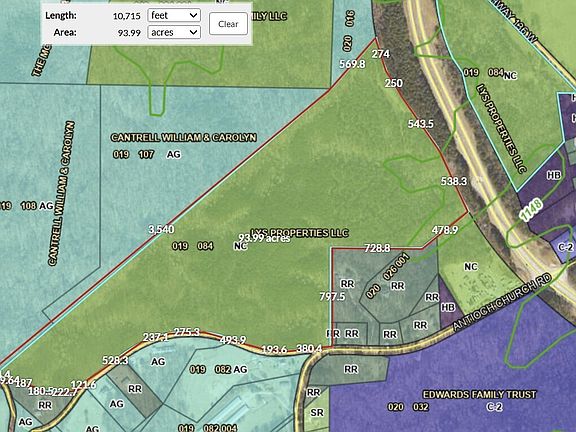
Task: Click the 728.8 segment length label
Action: [x=377, y=248]
